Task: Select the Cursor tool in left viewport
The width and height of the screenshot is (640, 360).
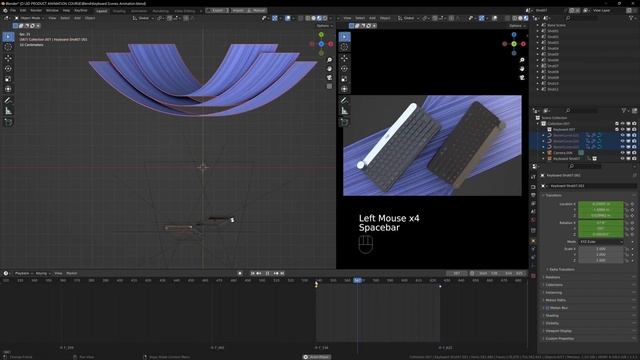Action: 8,47
